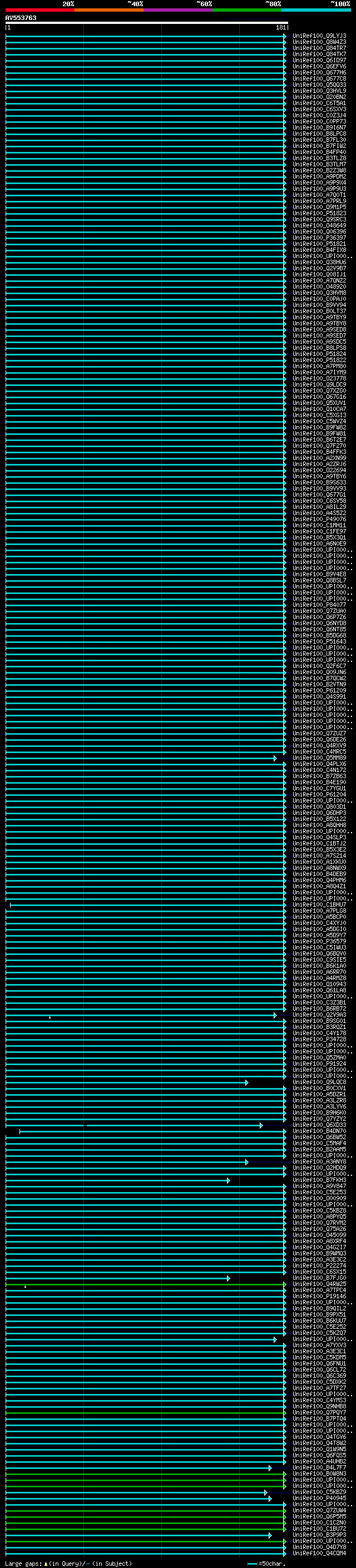Screen dimensions: 356x1568
Task: Click arrowhead ending the B3P9P3 alignment bar
Action: coord(270,1535)
